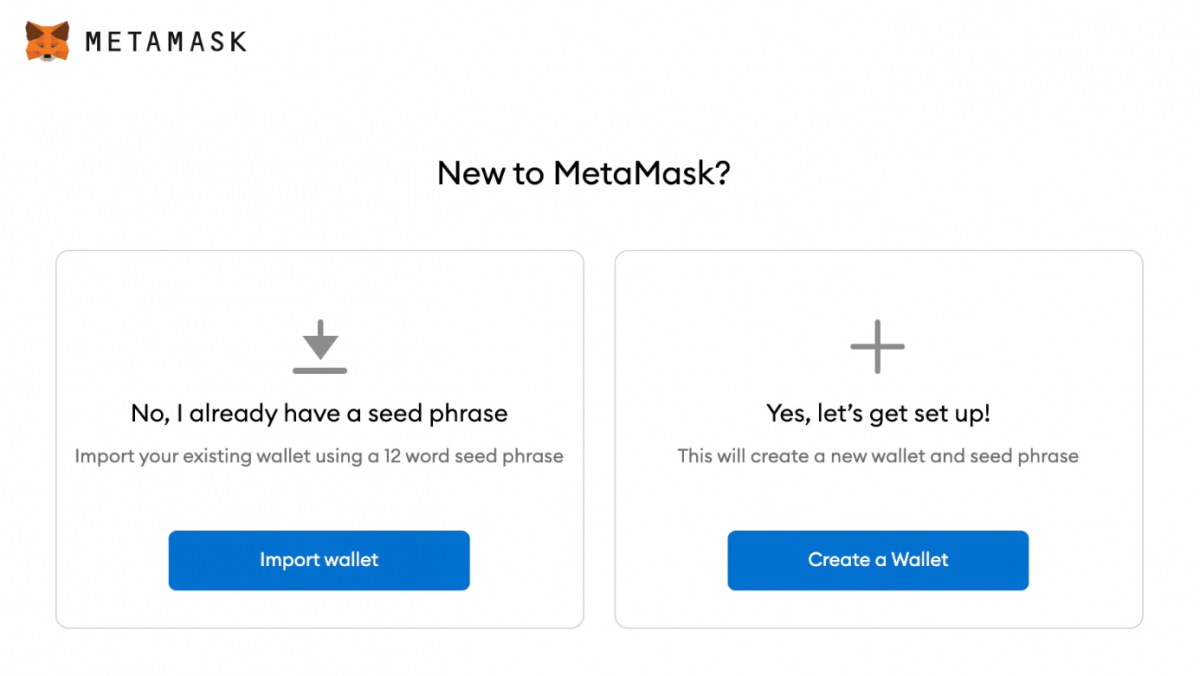Click "seed phrase" in the create wallet description
1200x676 pixels.
pos(1029,456)
